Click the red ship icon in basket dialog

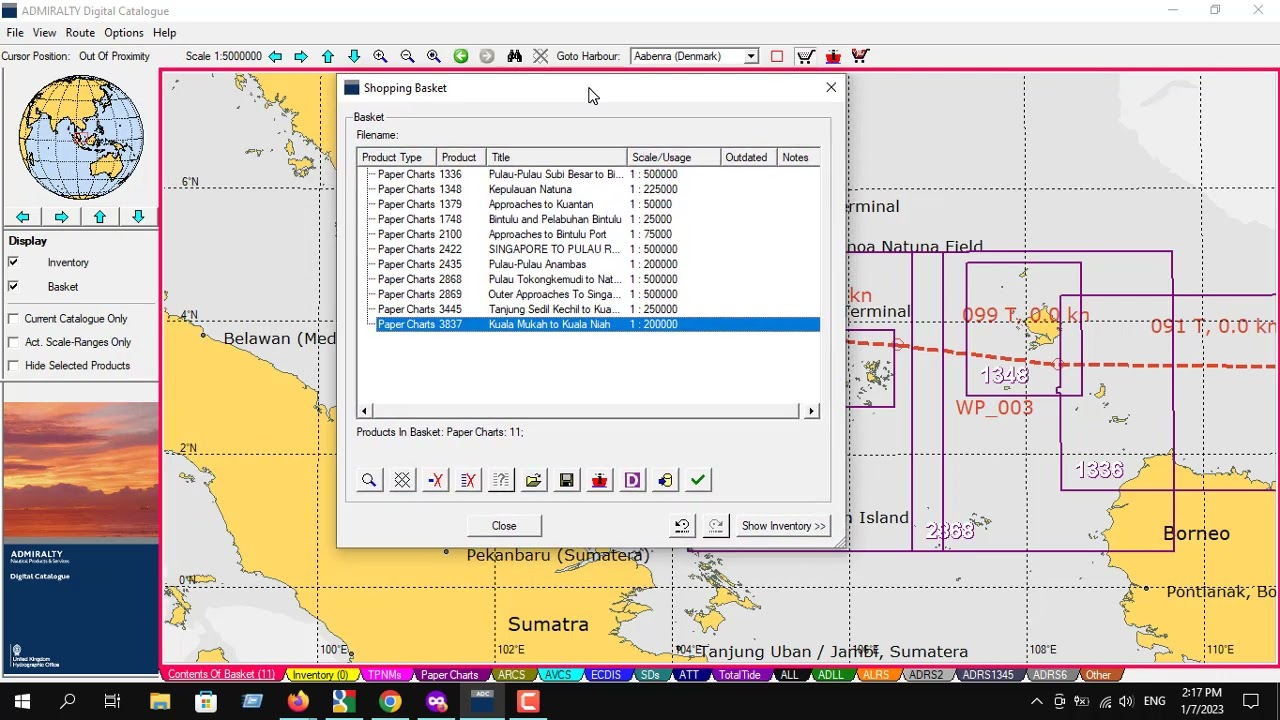click(600, 481)
